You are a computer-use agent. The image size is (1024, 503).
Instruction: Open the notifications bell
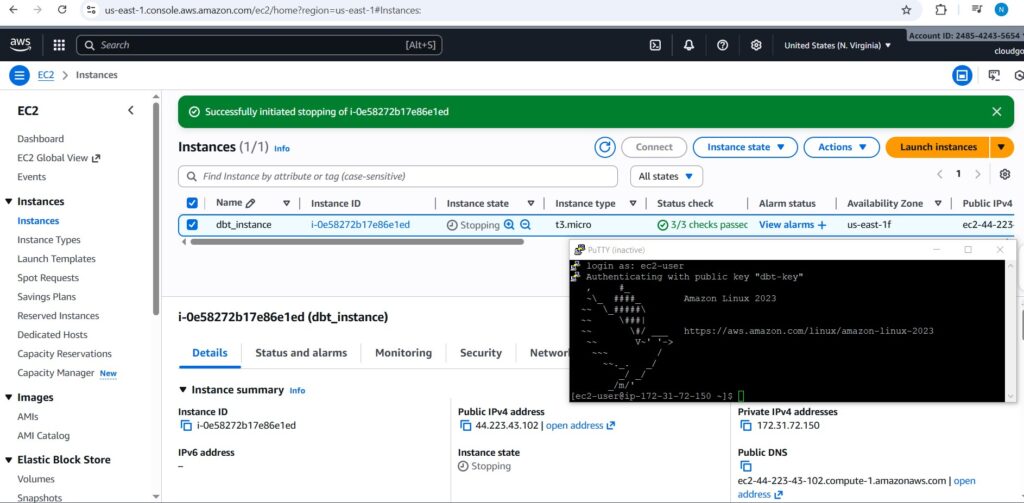[688, 45]
